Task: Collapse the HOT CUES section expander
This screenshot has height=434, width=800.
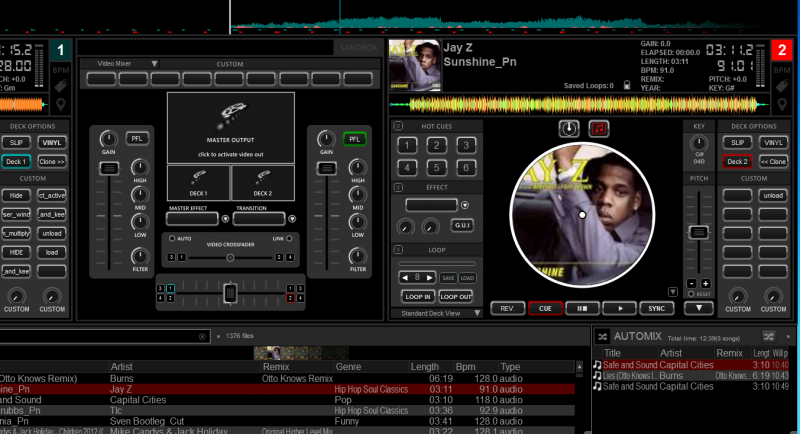Action: (x=398, y=126)
